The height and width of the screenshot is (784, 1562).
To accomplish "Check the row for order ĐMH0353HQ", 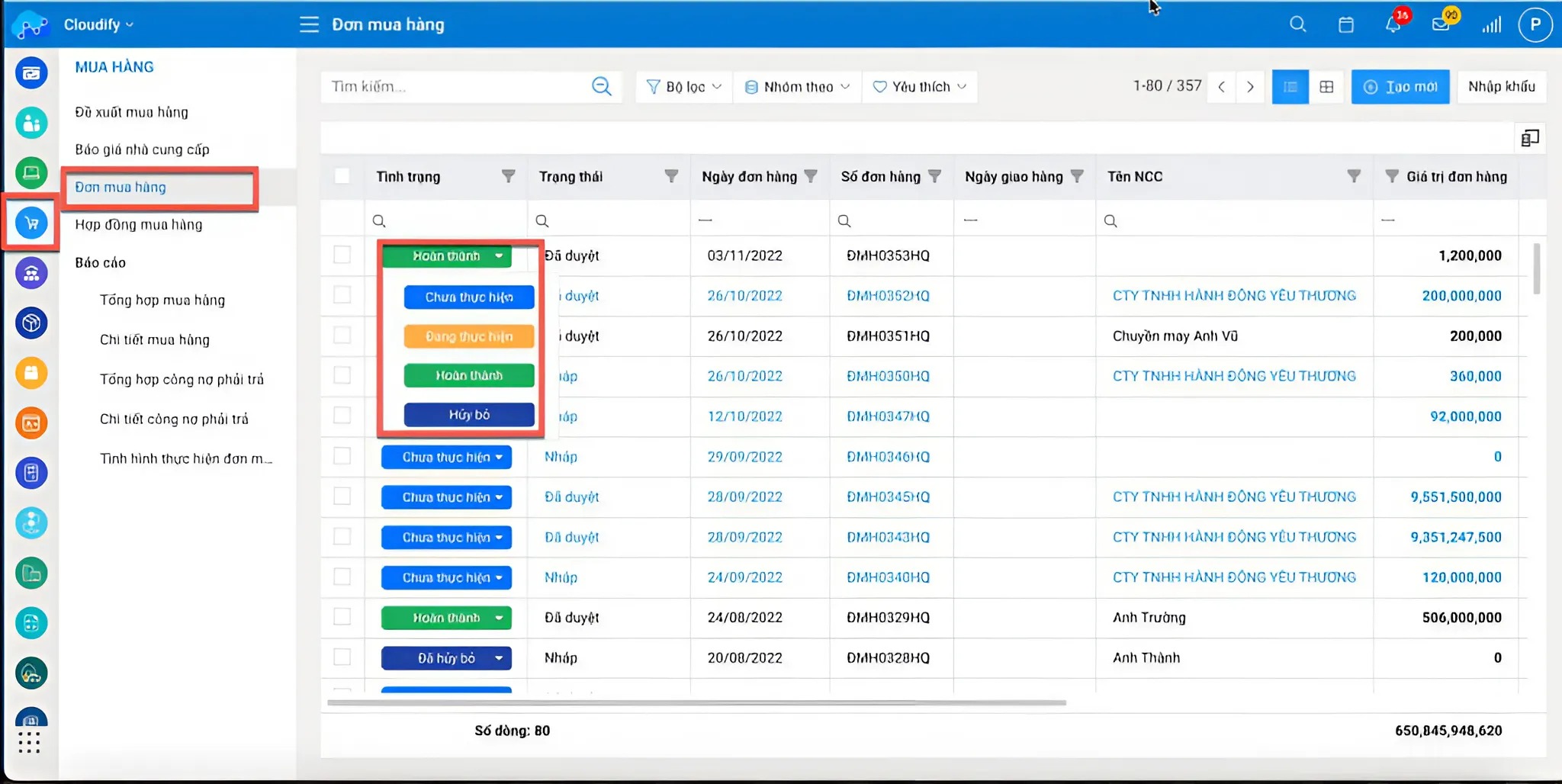I will pyautogui.click(x=342, y=255).
